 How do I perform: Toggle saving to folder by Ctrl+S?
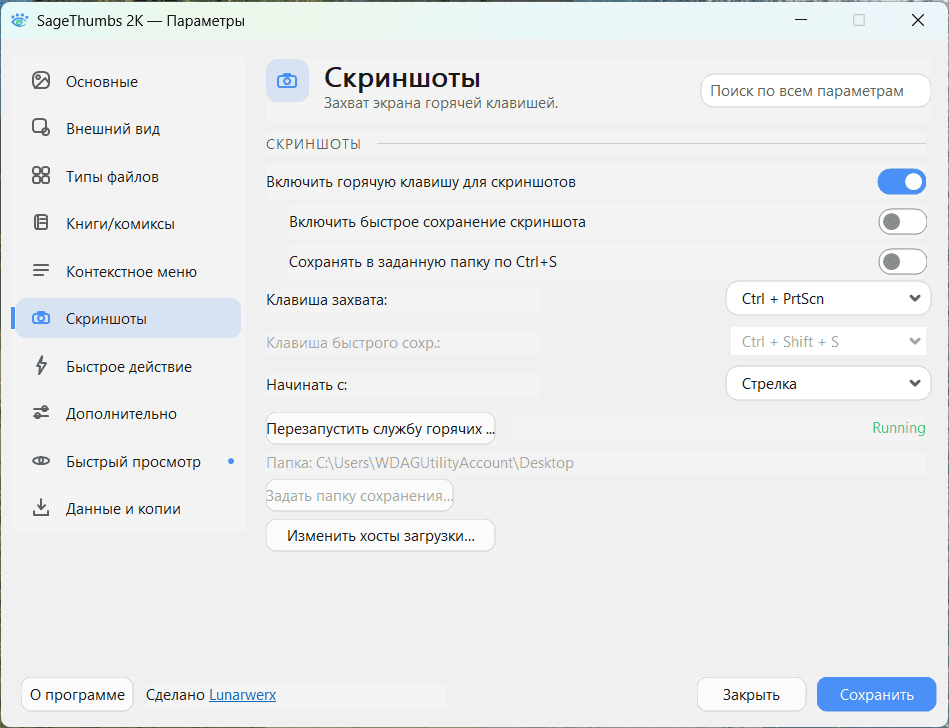pos(902,261)
